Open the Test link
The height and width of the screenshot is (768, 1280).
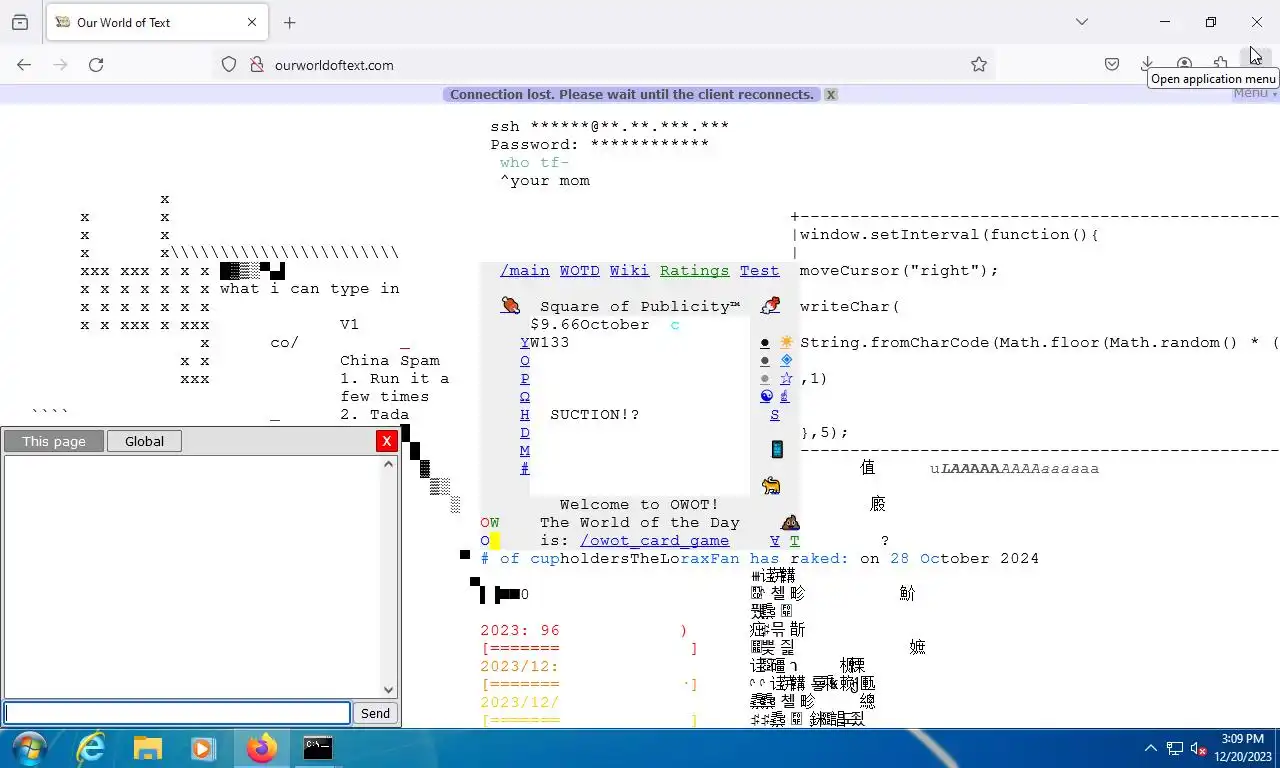click(x=760, y=270)
